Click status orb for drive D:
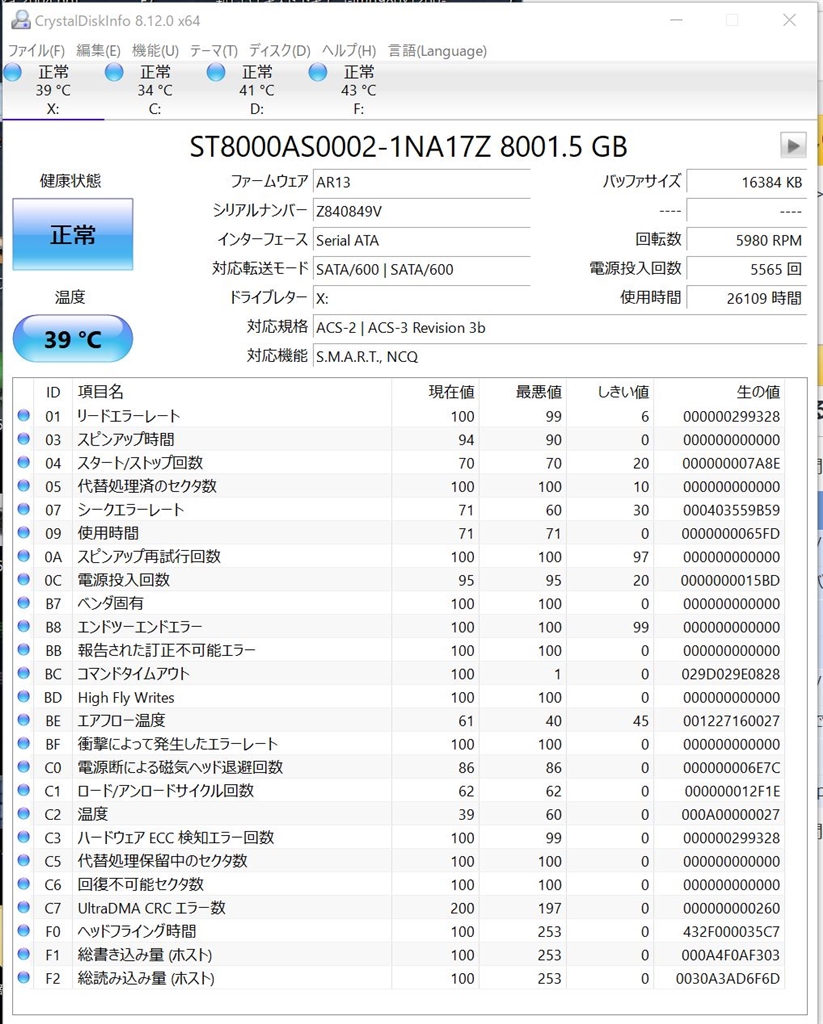823x1024 pixels. 216,72
